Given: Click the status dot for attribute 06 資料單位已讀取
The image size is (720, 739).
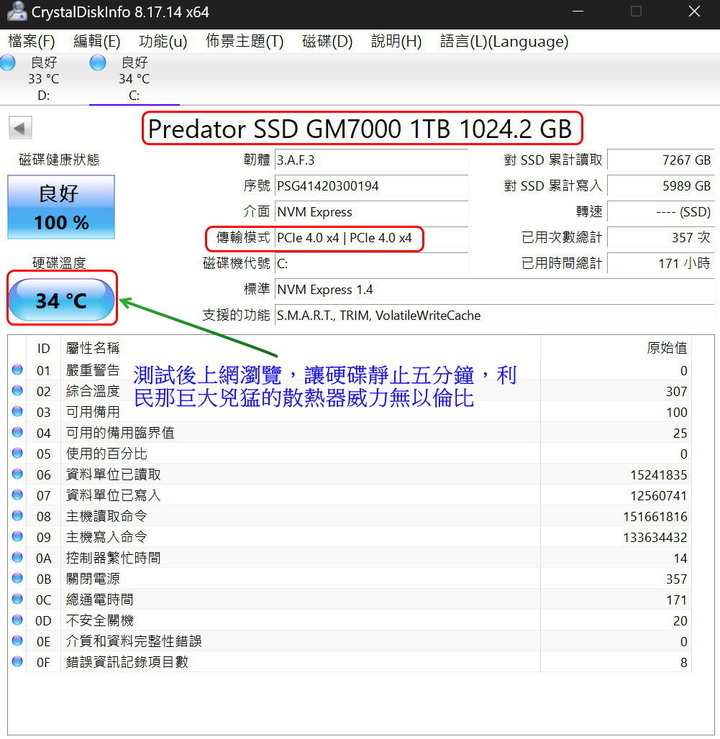Looking at the screenshot, I should click(17, 474).
